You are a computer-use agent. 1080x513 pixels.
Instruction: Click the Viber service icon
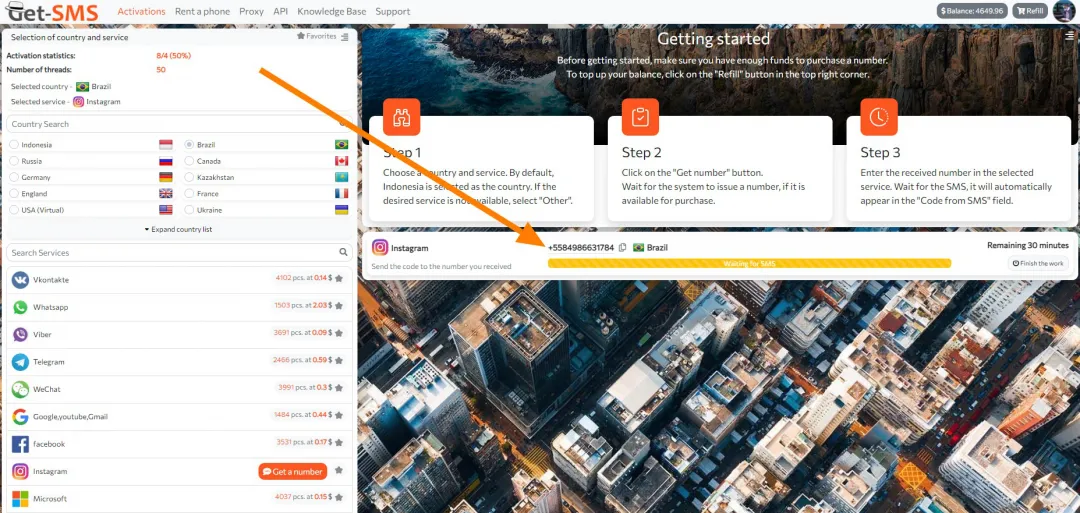[20, 335]
